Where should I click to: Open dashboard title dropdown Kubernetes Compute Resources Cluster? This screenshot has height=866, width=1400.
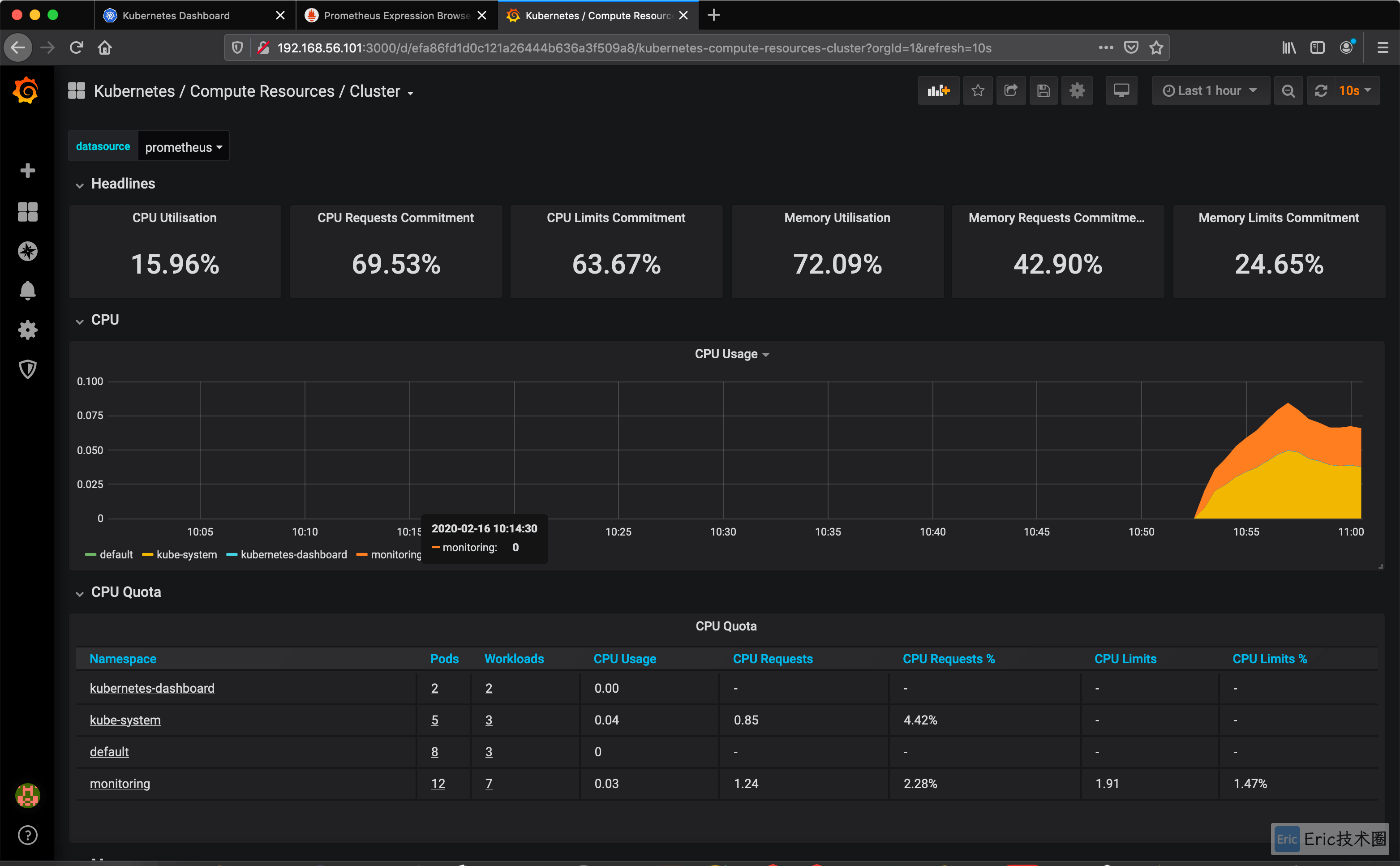click(x=253, y=91)
